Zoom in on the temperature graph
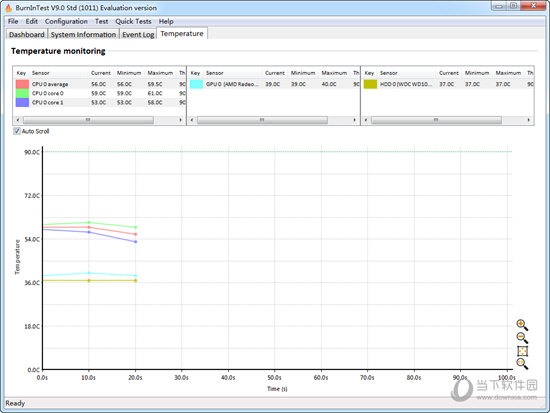This screenshot has width=550, height=413. point(522,325)
